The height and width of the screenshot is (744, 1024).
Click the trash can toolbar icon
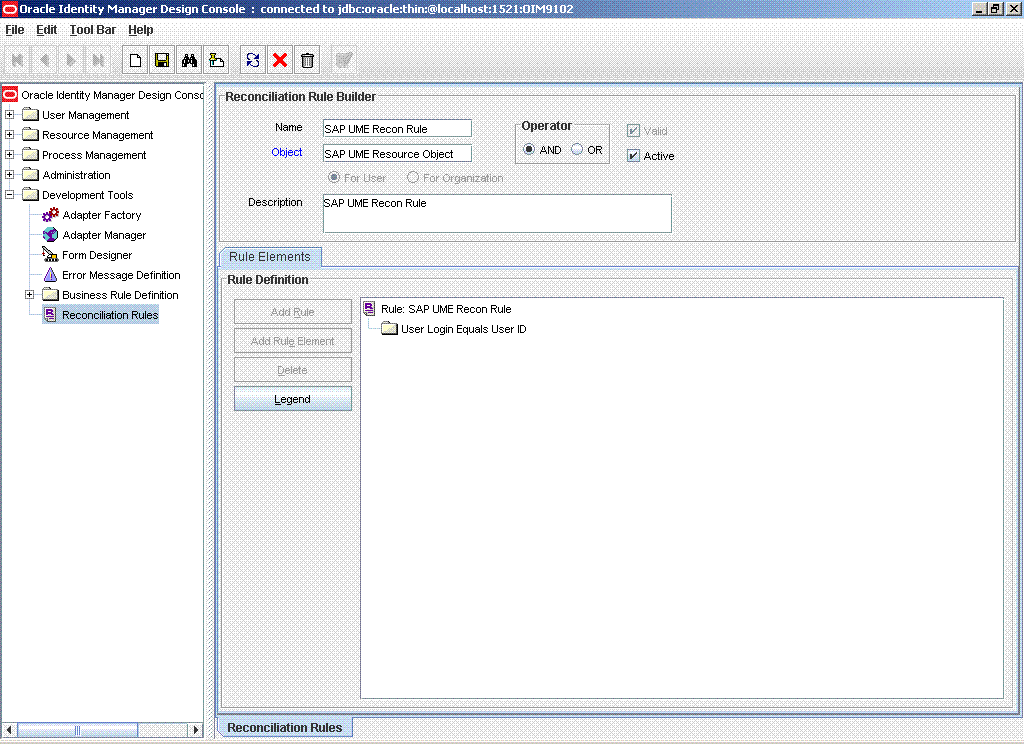(307, 60)
